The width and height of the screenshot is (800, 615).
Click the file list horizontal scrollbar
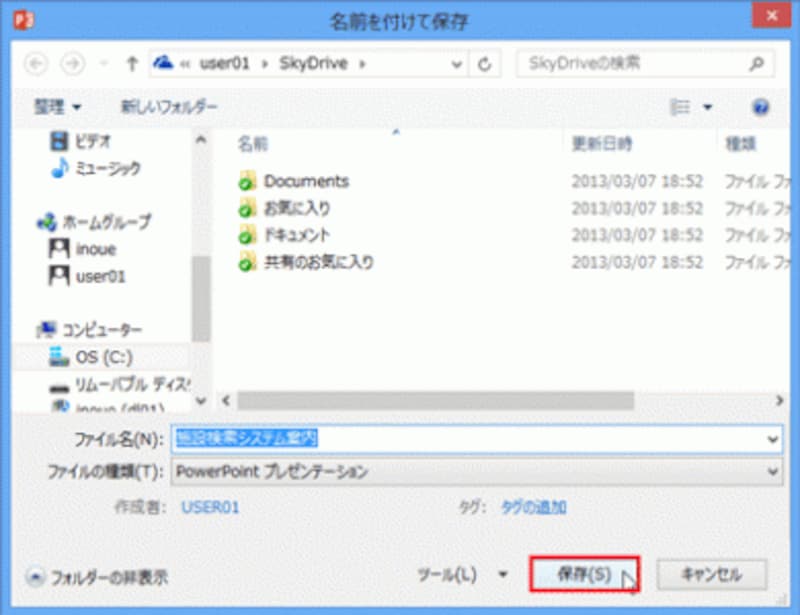pyautogui.click(x=435, y=401)
